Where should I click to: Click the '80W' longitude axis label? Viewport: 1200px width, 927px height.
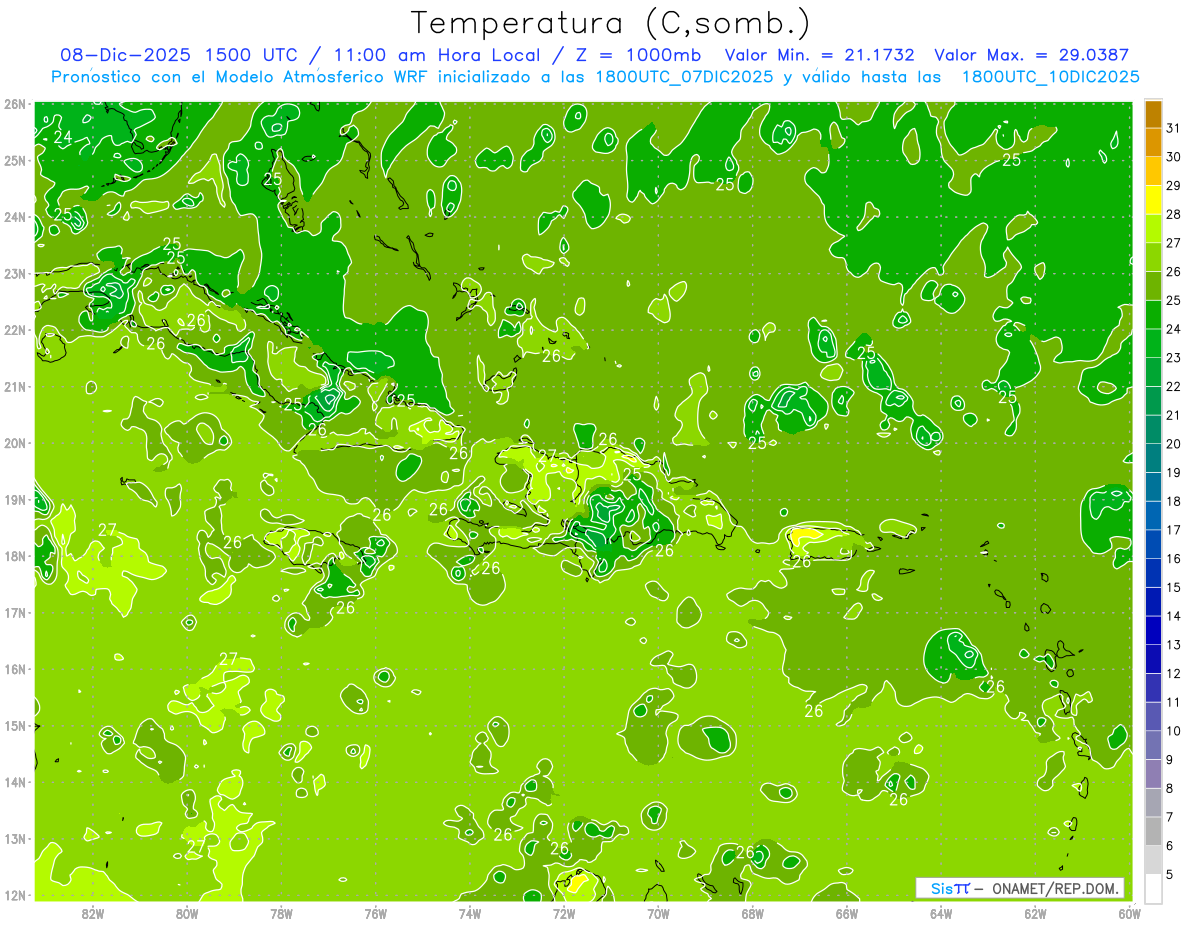[187, 913]
